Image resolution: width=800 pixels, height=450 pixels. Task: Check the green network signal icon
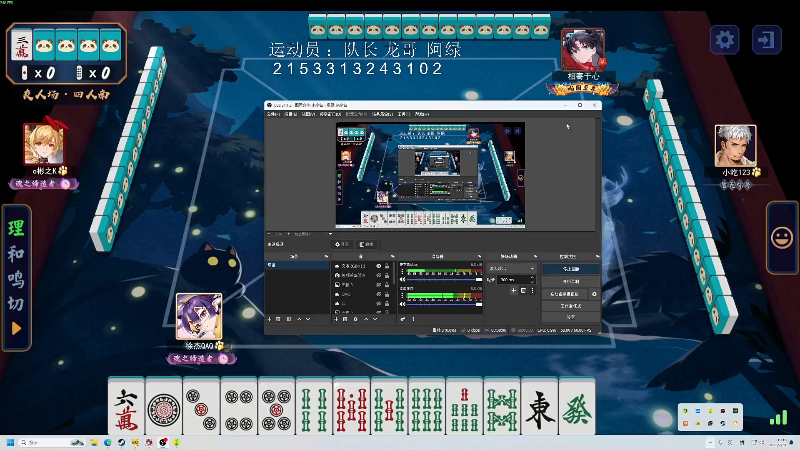(779, 418)
